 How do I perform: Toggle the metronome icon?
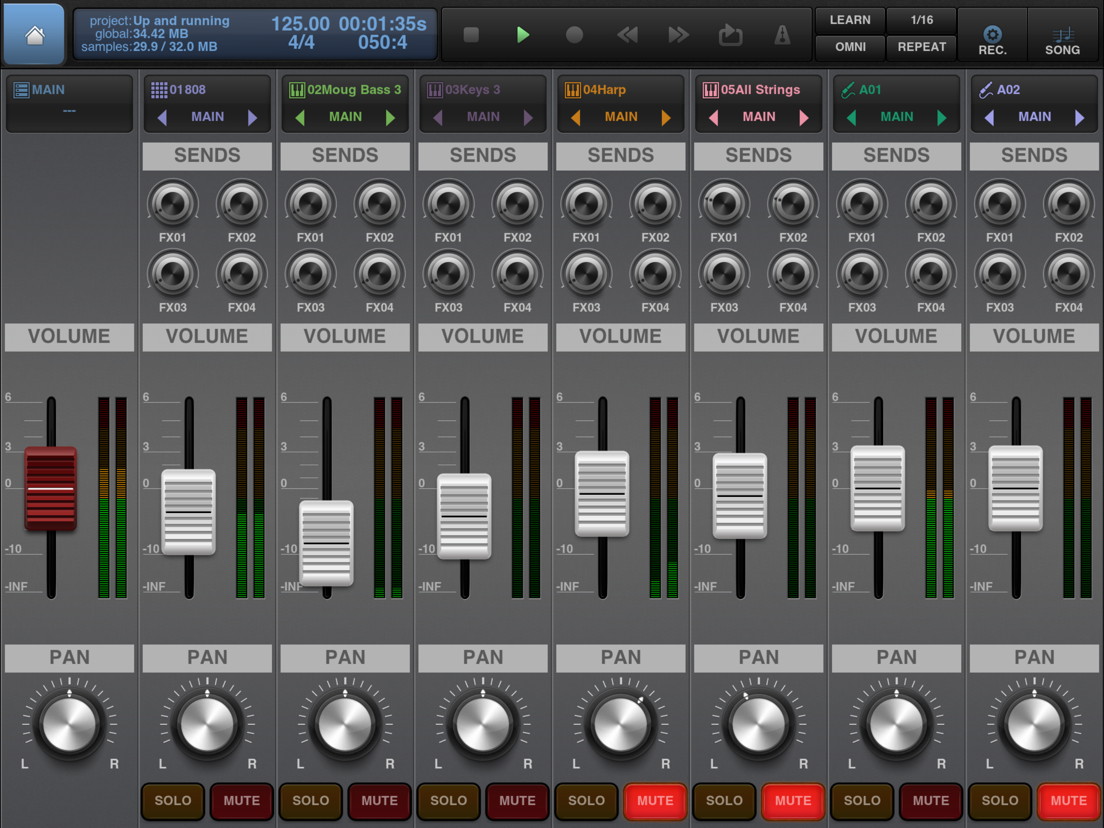point(782,34)
